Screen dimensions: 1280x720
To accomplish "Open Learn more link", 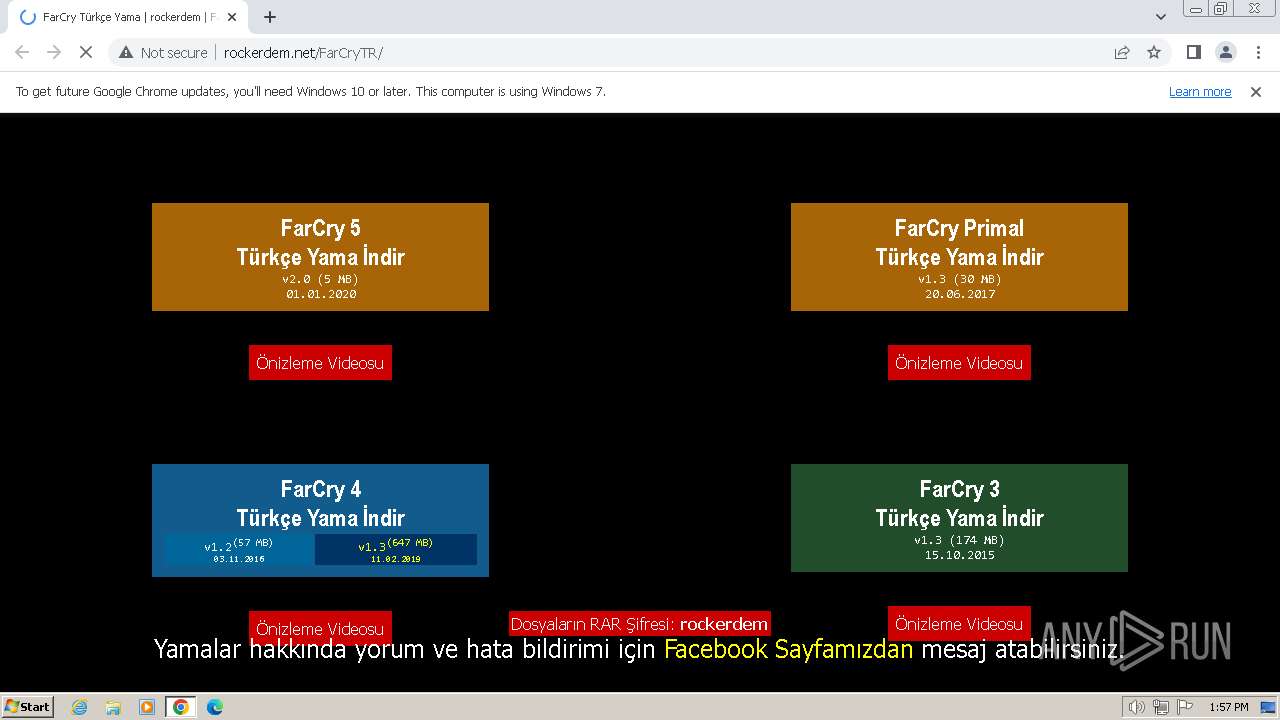I will pyautogui.click(x=1200, y=91).
